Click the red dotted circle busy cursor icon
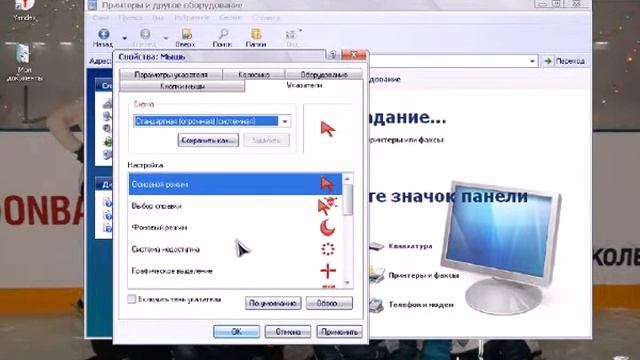Screen dimensions: 640x360 (328, 249)
